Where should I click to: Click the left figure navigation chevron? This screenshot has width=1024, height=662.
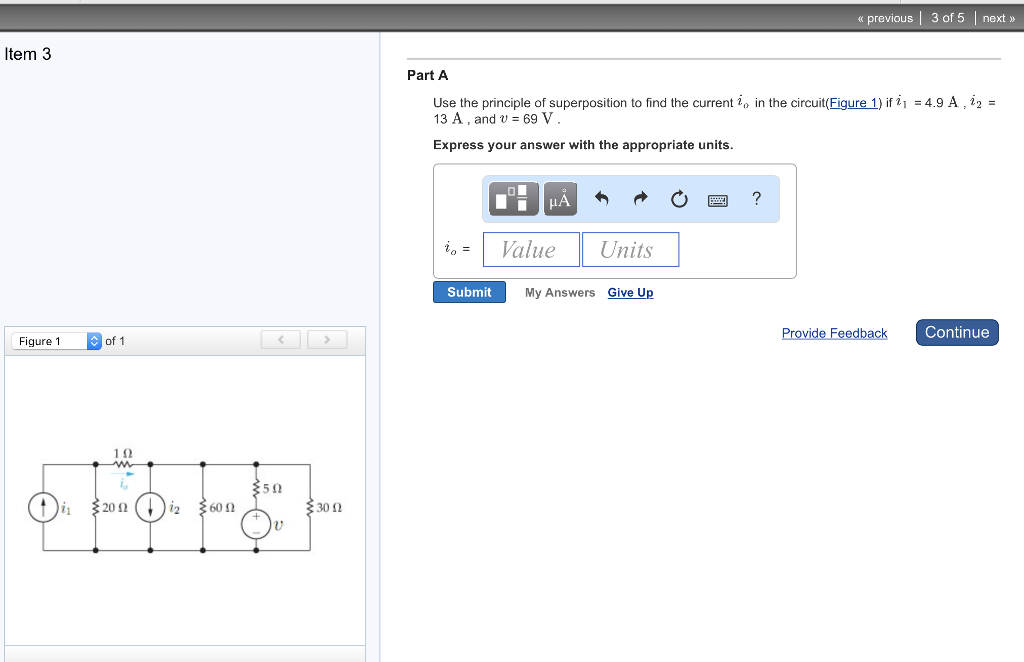point(280,339)
